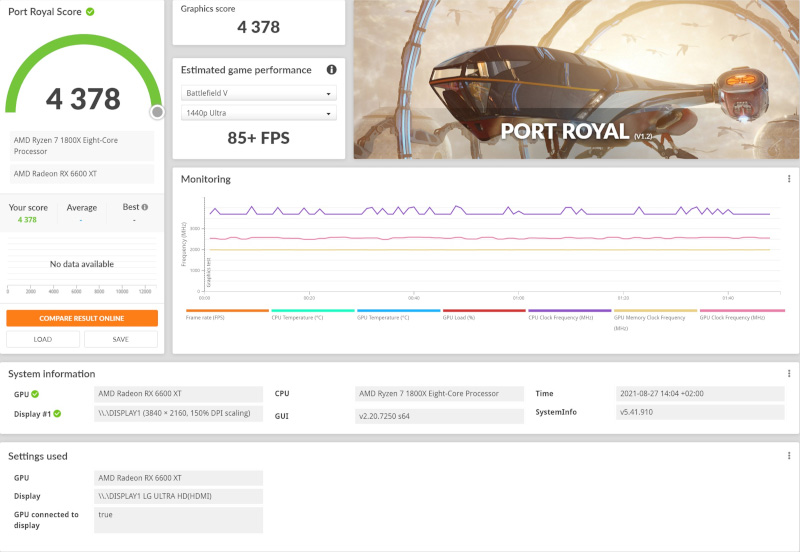Click the 85+ FPS estimate text
The height and width of the screenshot is (552, 800).
(x=259, y=138)
